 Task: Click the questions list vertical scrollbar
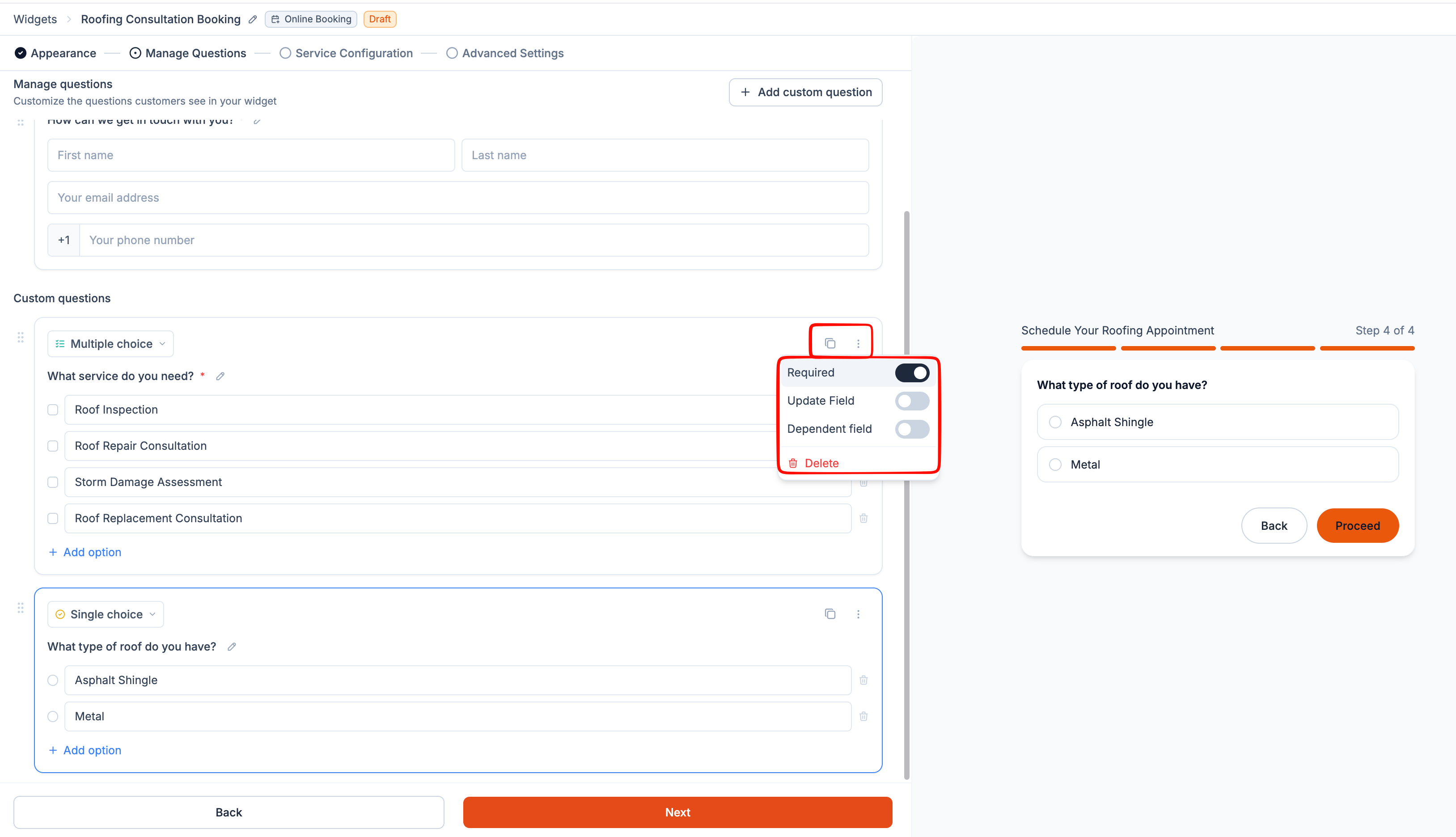click(x=906, y=495)
